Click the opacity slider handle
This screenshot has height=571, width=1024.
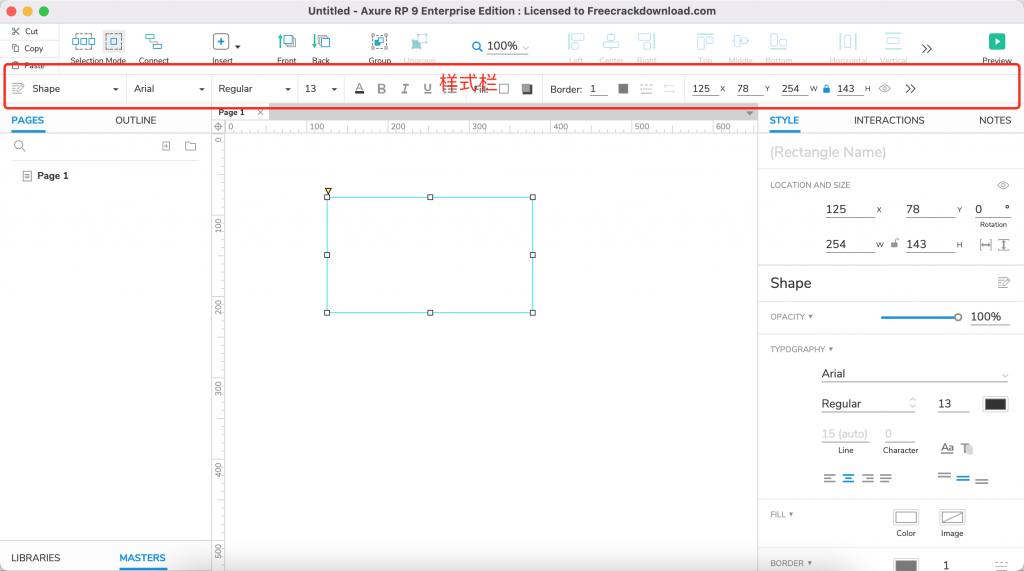958,317
